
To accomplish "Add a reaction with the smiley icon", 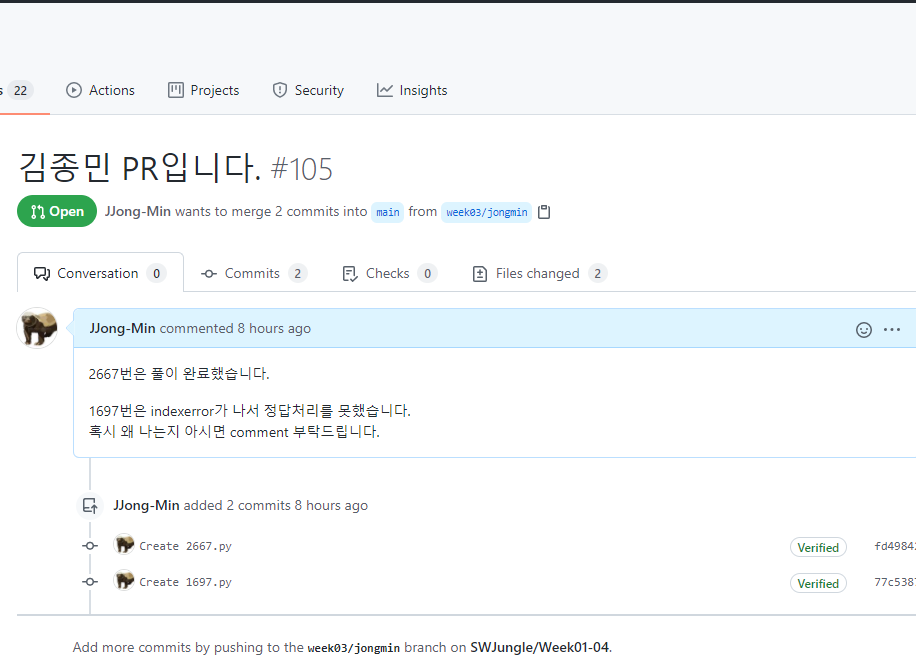I will pyautogui.click(x=863, y=330).
